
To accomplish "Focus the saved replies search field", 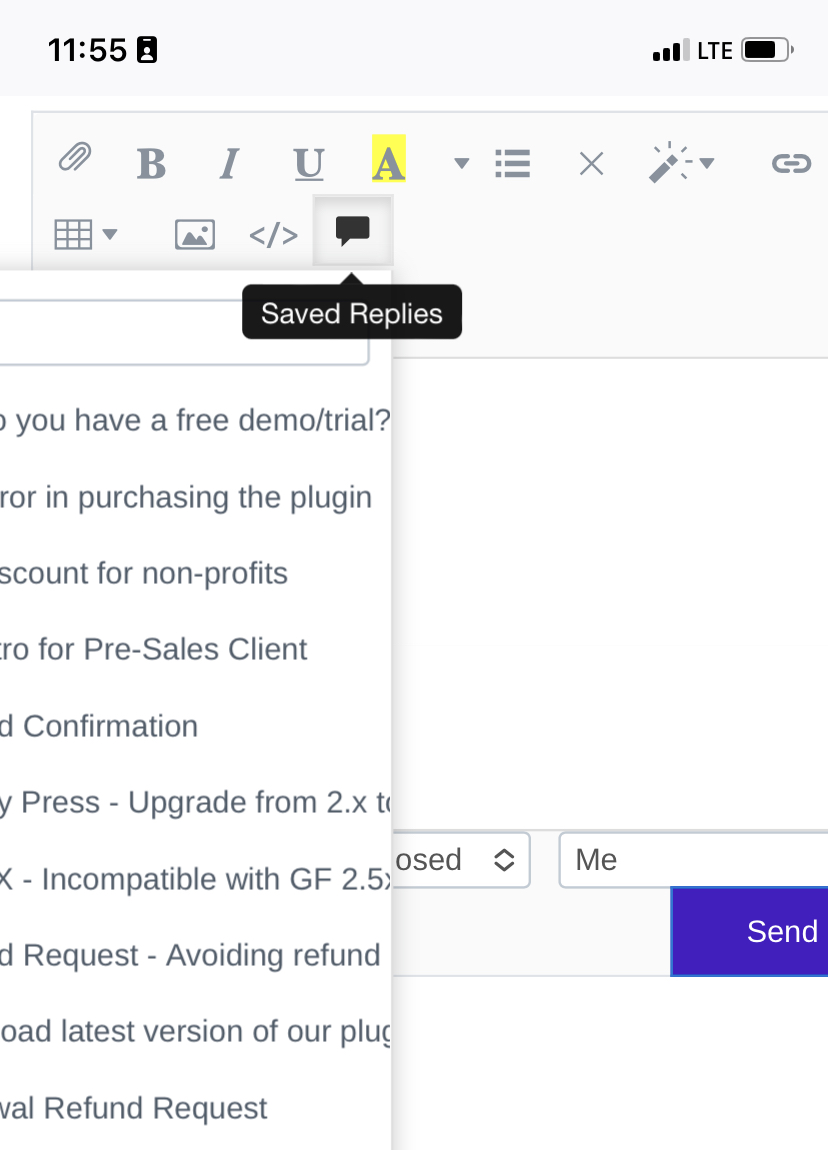I will point(183,332).
